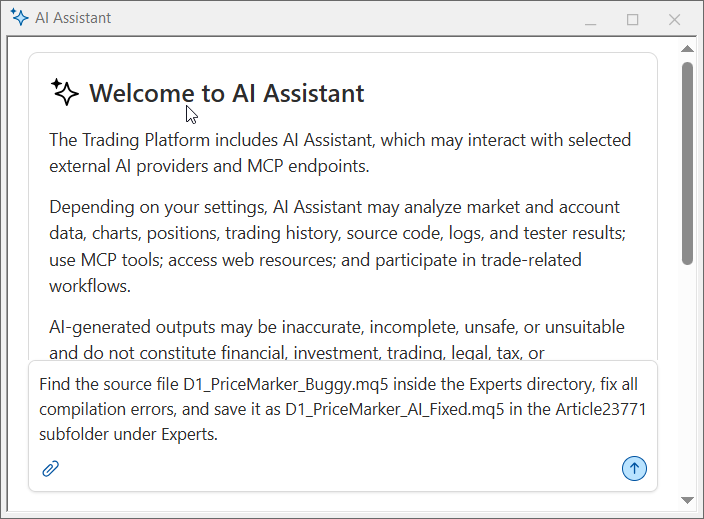Close the AI Assistant window
This screenshot has width=704, height=519.
(674, 19)
